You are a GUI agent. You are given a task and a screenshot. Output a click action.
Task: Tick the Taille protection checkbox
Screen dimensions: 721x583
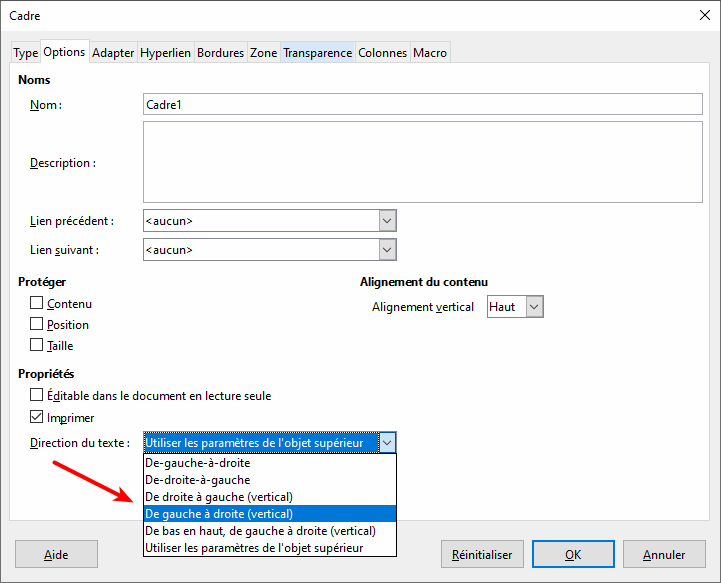(36, 344)
